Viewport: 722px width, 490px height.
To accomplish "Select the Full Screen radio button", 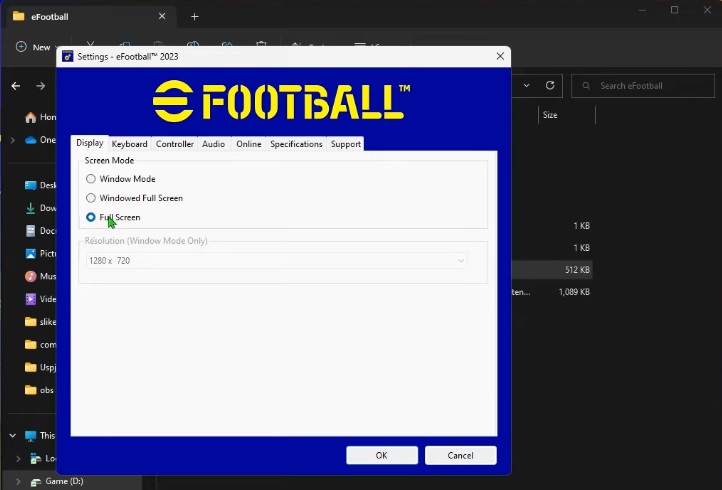I will tap(91, 217).
